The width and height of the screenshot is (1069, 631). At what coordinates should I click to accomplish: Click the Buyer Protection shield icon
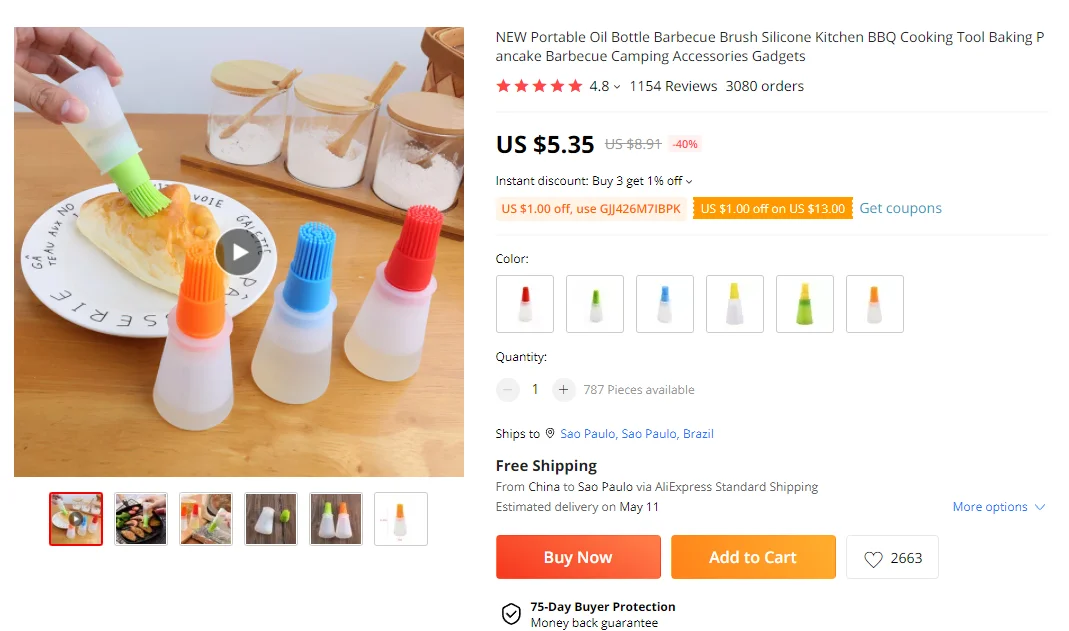pyautogui.click(x=511, y=614)
